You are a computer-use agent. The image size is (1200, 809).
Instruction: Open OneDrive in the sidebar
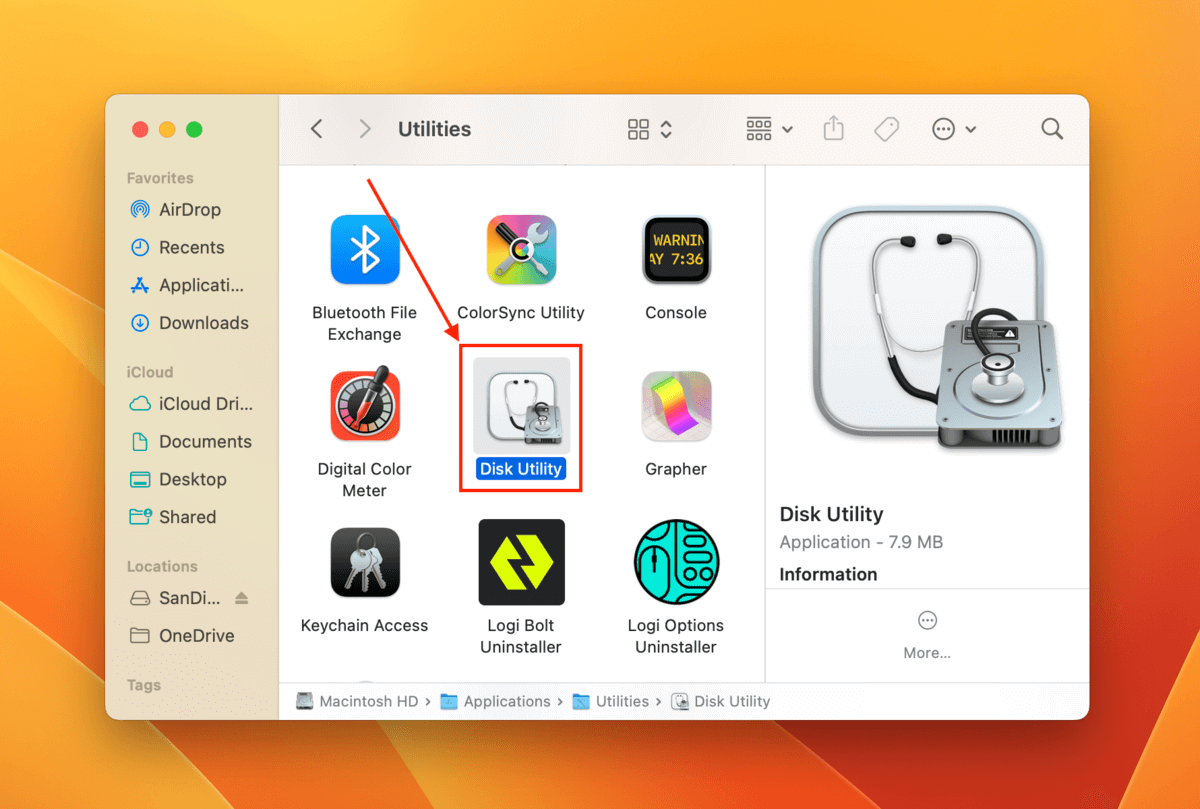(183, 636)
